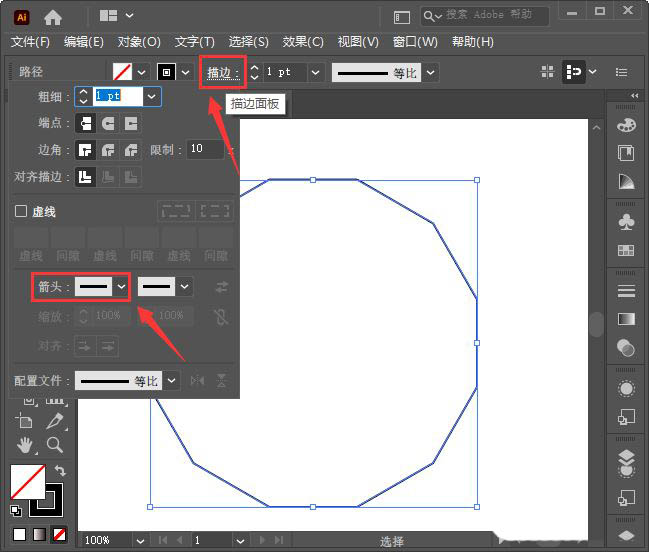Select the Eyedropper tool
649x552 pixels.
(55, 420)
